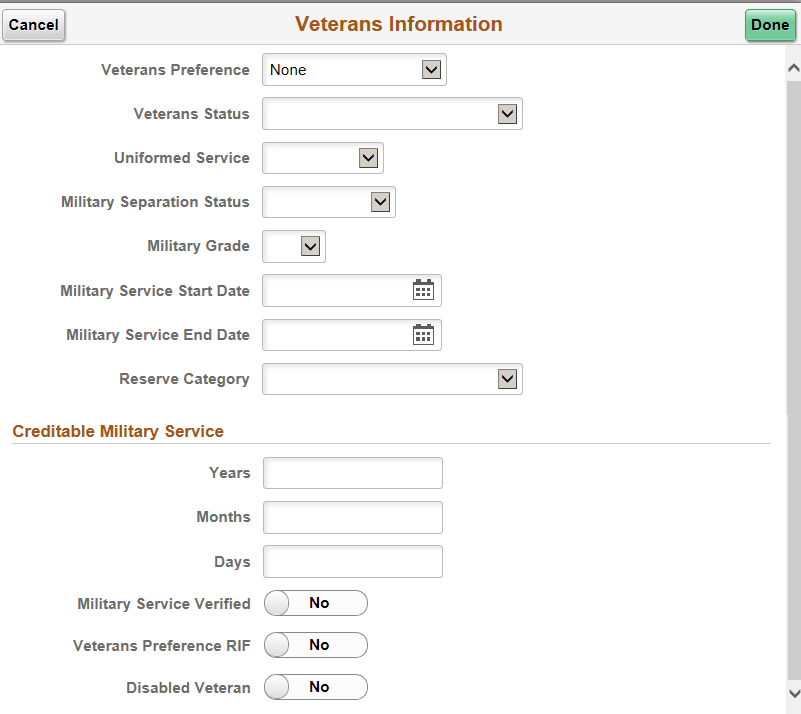Click the Reserve Category dropdown arrow
Screen dimensions: 801x714
pos(509,378)
